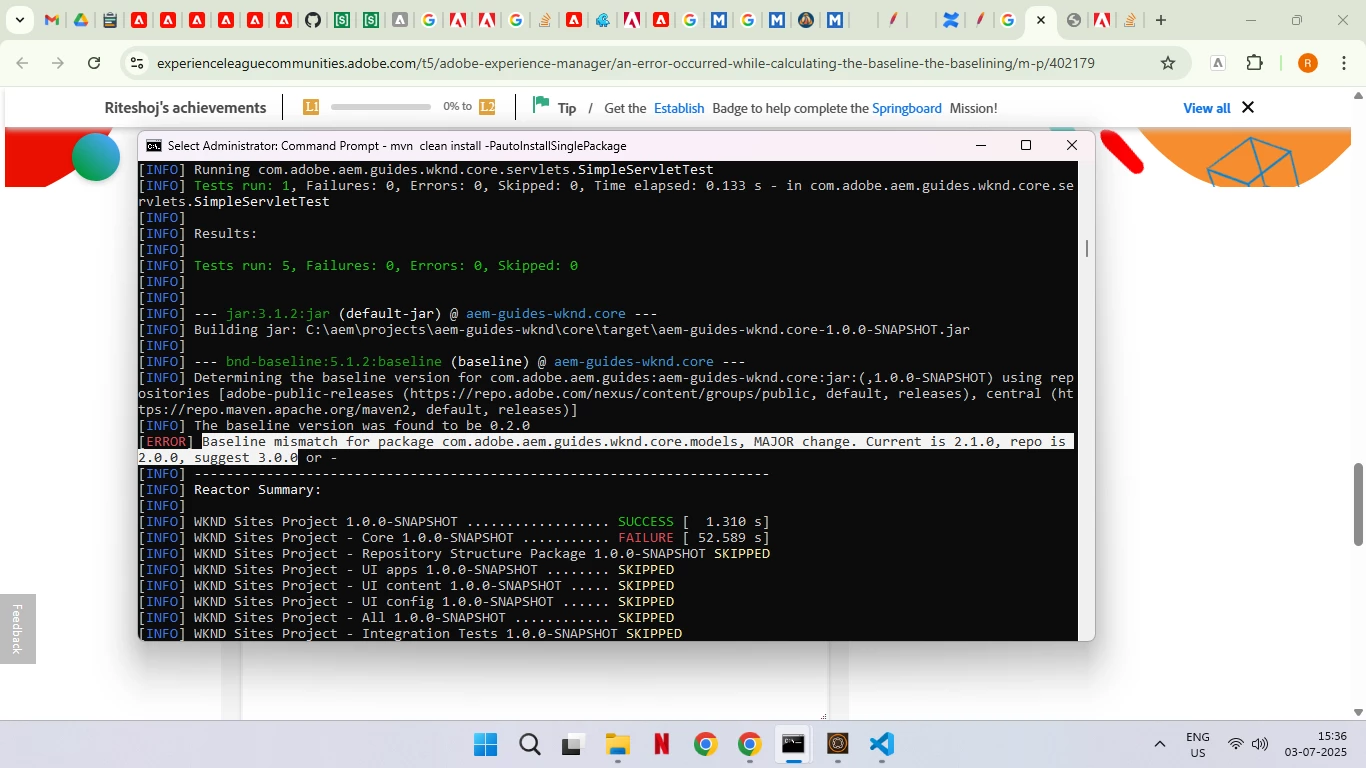Open the Springboard mission link
This screenshot has width=1366, height=768.
pos(907,108)
